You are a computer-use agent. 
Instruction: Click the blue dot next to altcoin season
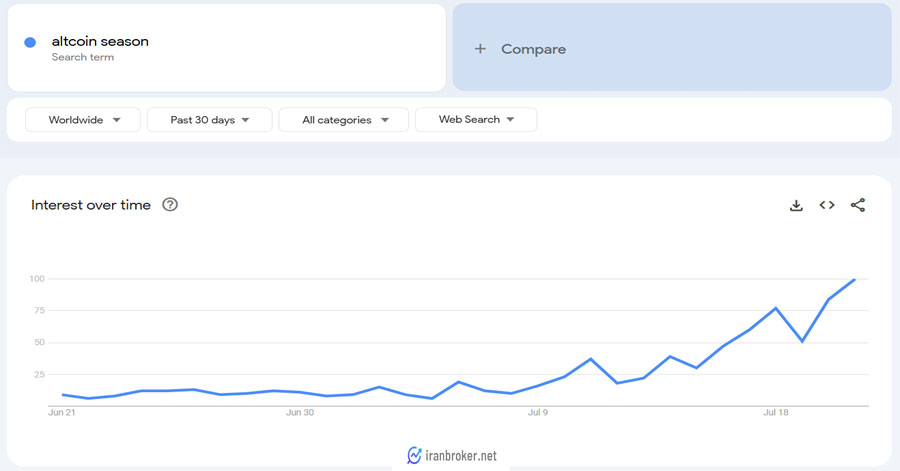pyautogui.click(x=30, y=42)
